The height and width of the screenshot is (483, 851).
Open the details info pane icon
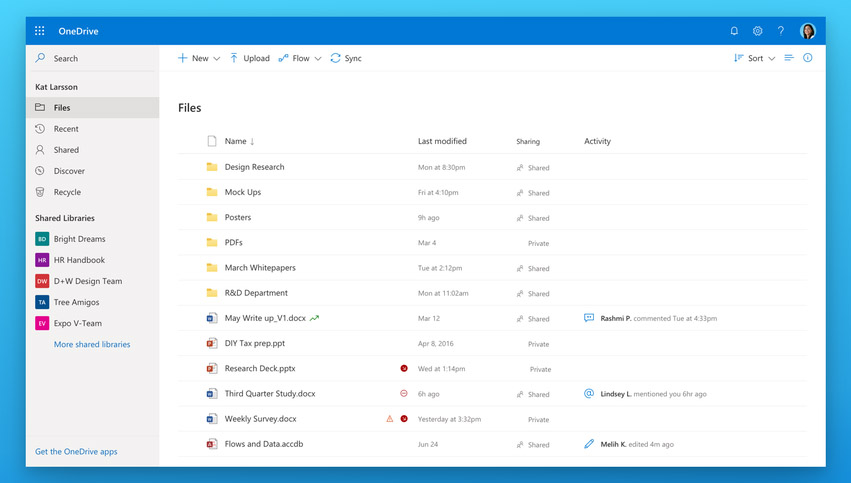point(808,58)
